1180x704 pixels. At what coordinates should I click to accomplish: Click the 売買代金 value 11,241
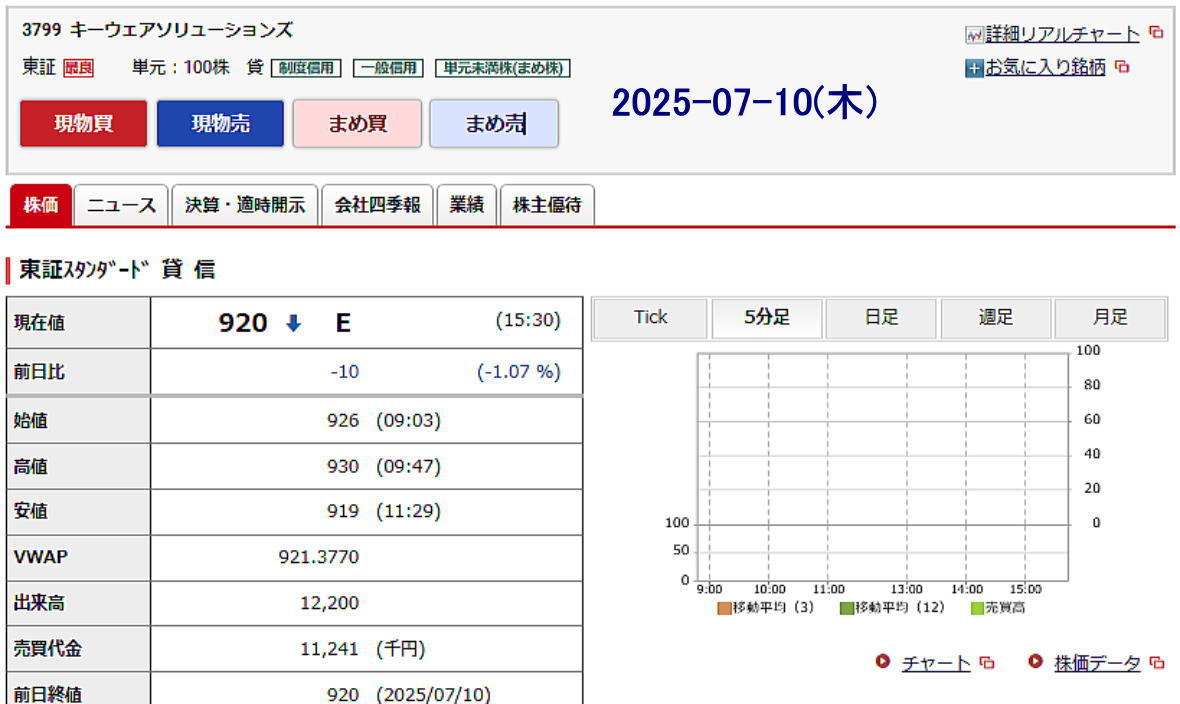(330, 648)
